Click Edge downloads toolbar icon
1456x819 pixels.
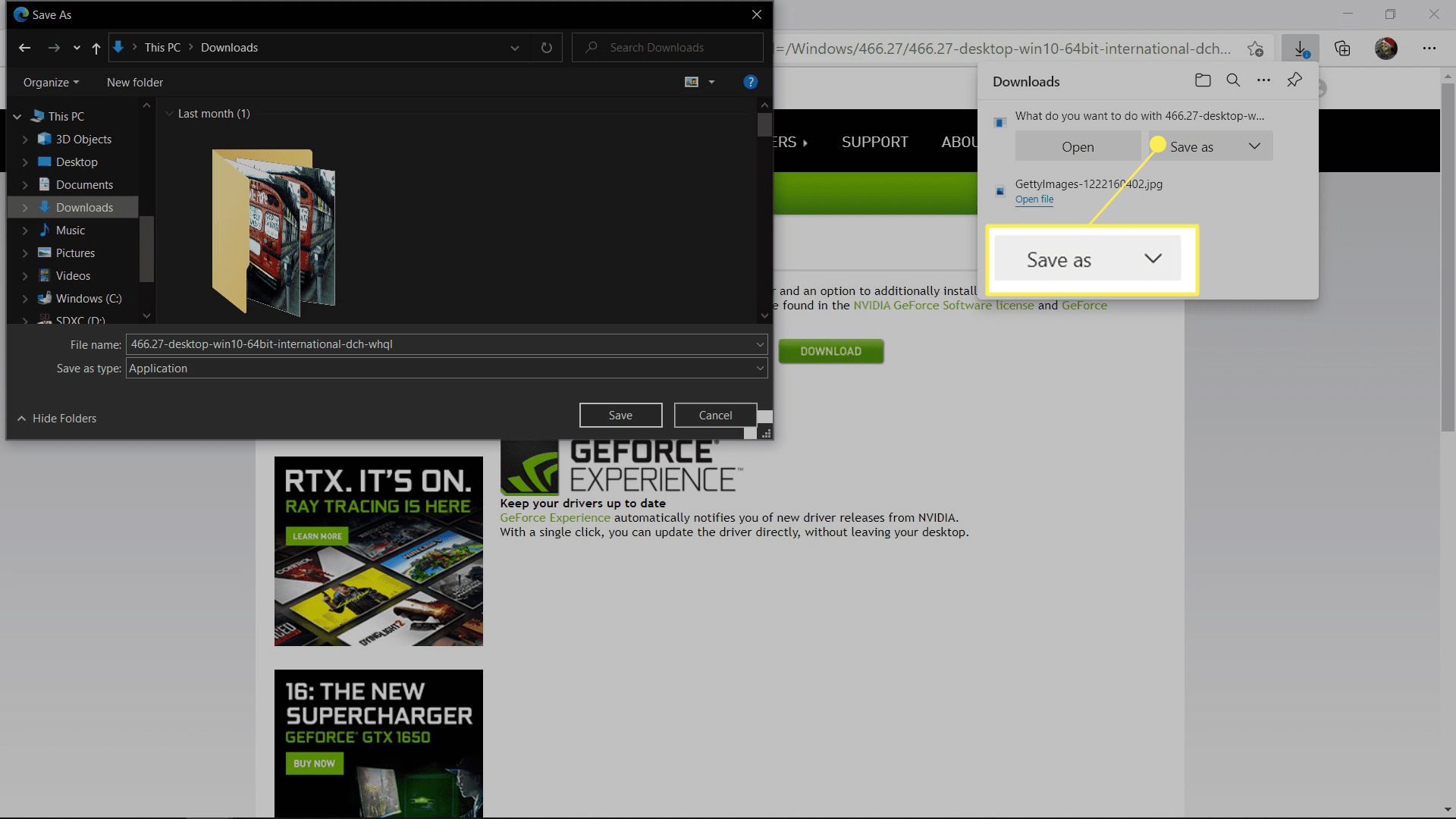click(1301, 49)
